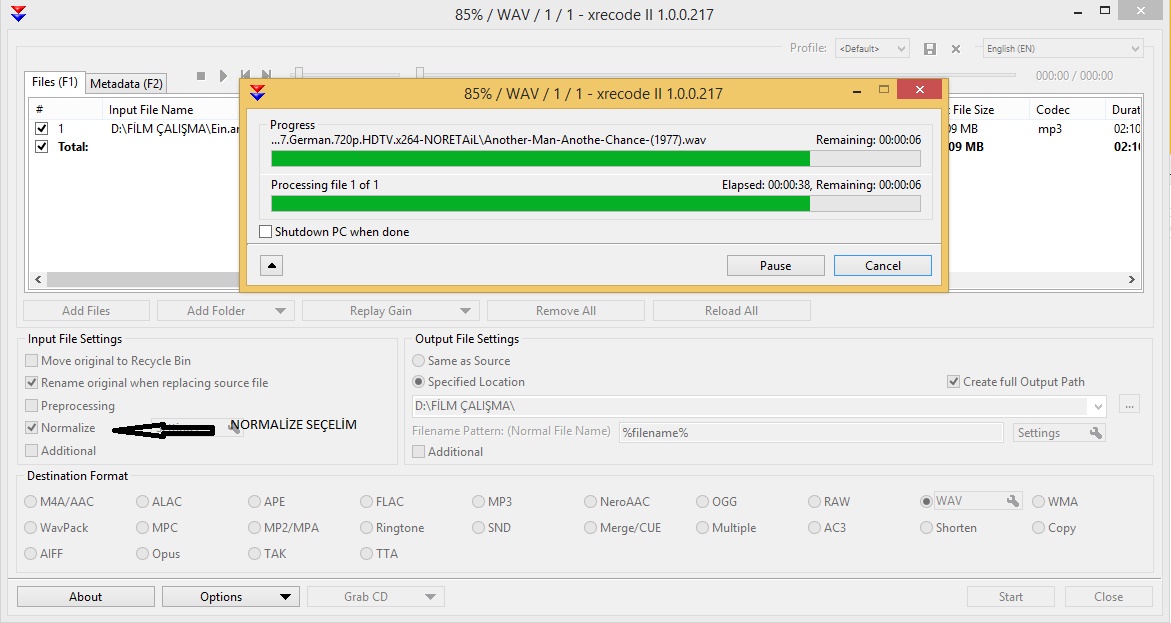Click the browse output folder ellipsis button
The height and width of the screenshot is (623, 1171).
click(x=1129, y=405)
